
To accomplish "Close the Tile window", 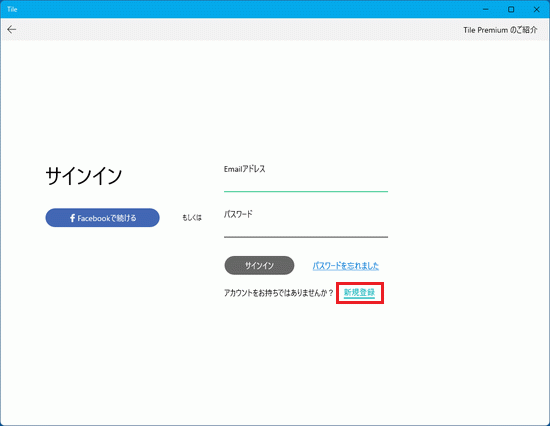I will coord(536,9).
